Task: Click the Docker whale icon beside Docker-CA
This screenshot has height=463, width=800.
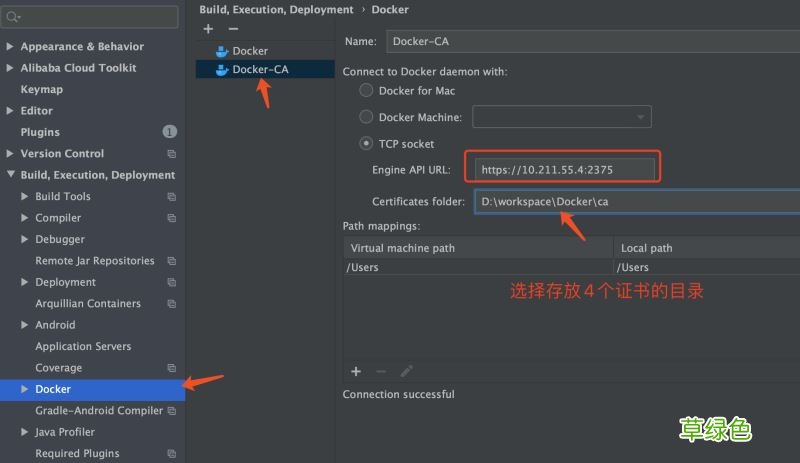Action: pos(221,69)
